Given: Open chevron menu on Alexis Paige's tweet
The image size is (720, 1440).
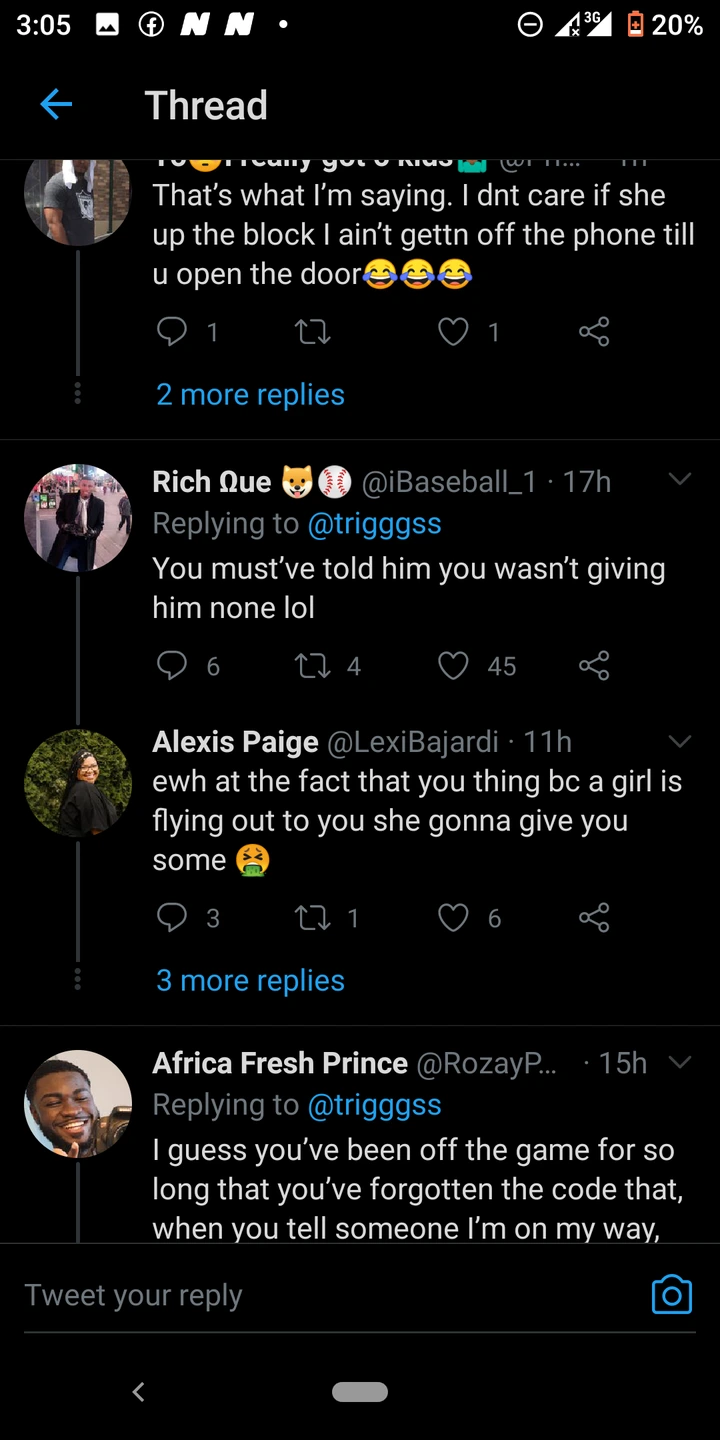Looking at the screenshot, I should (680, 741).
